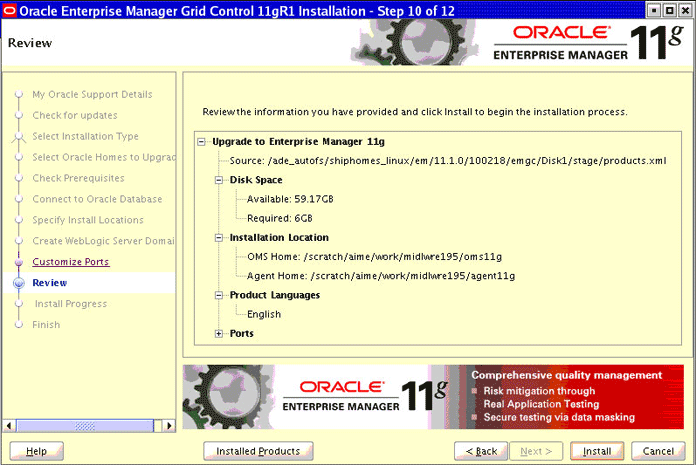Click Upgrade to Enterprise Manager 11g label
Viewport: 696px width, 465px height.
coord(299,142)
